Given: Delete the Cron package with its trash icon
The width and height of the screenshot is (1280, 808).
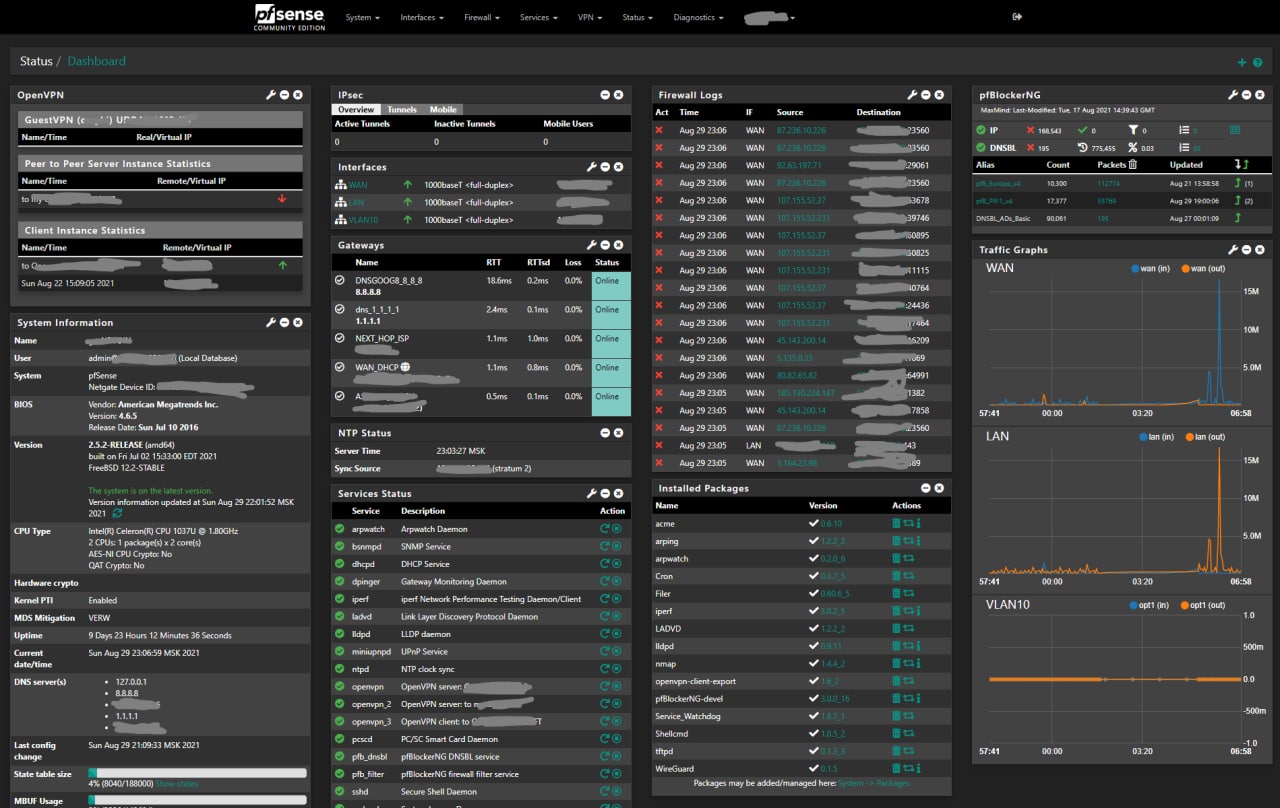Looking at the screenshot, I should [x=896, y=577].
